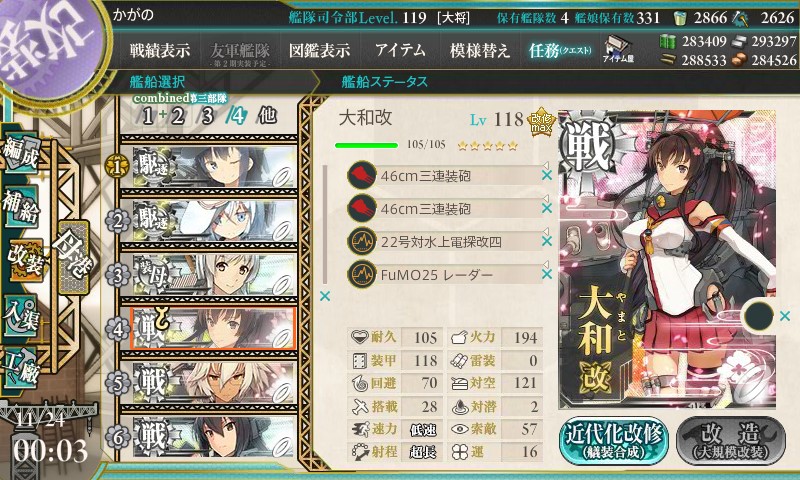Return to 母港 home port button
This screenshot has width=800, height=480.
pyautogui.click(x=74, y=258)
